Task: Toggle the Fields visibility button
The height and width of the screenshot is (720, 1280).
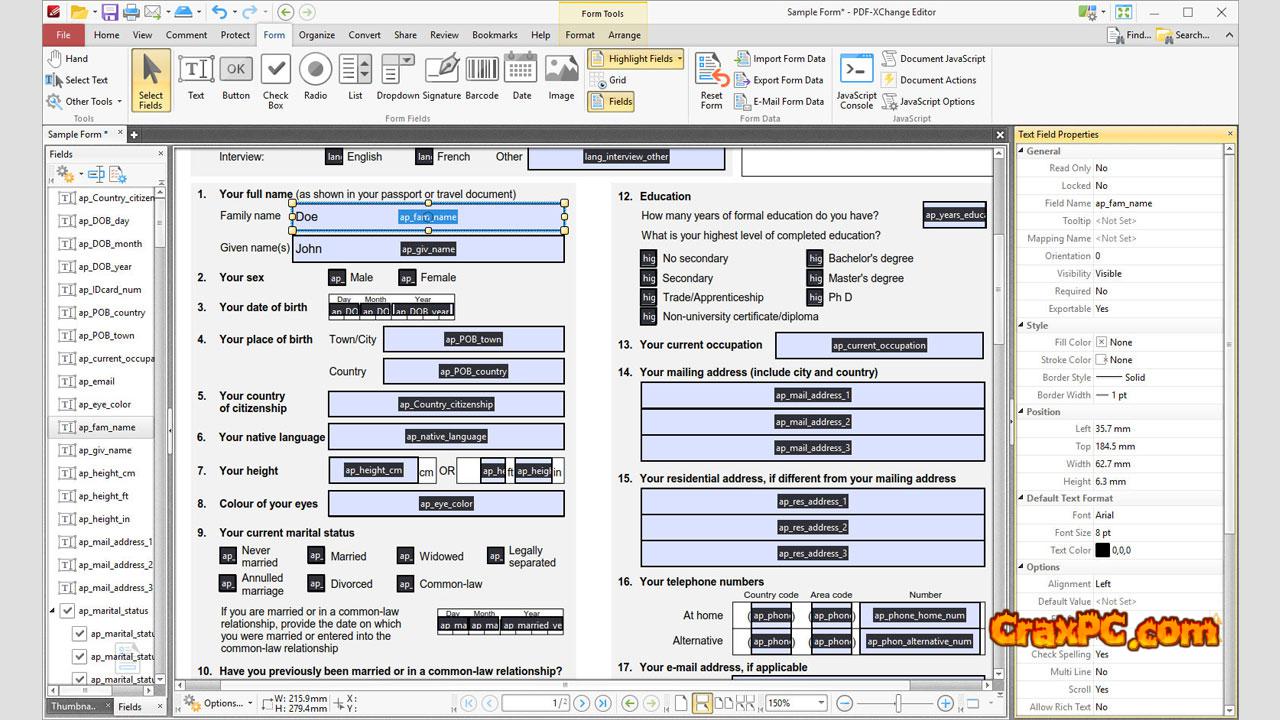Action: point(612,101)
